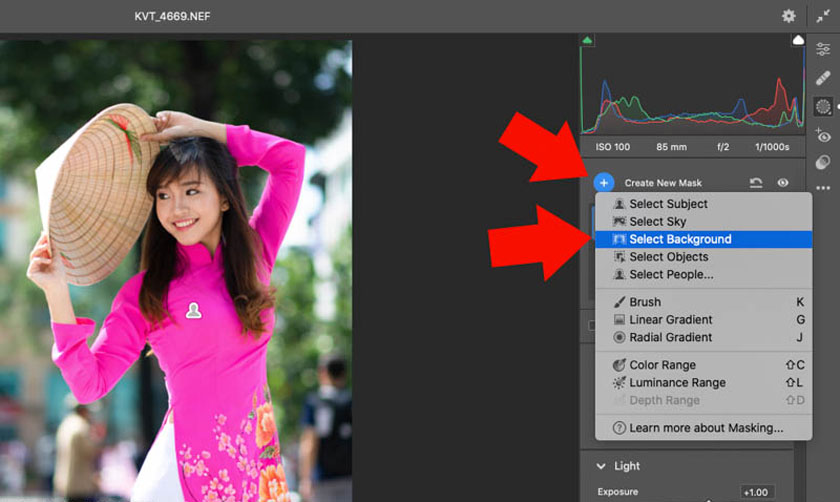Click the reset masks undo arrow icon
The image size is (840, 502).
[x=757, y=183]
